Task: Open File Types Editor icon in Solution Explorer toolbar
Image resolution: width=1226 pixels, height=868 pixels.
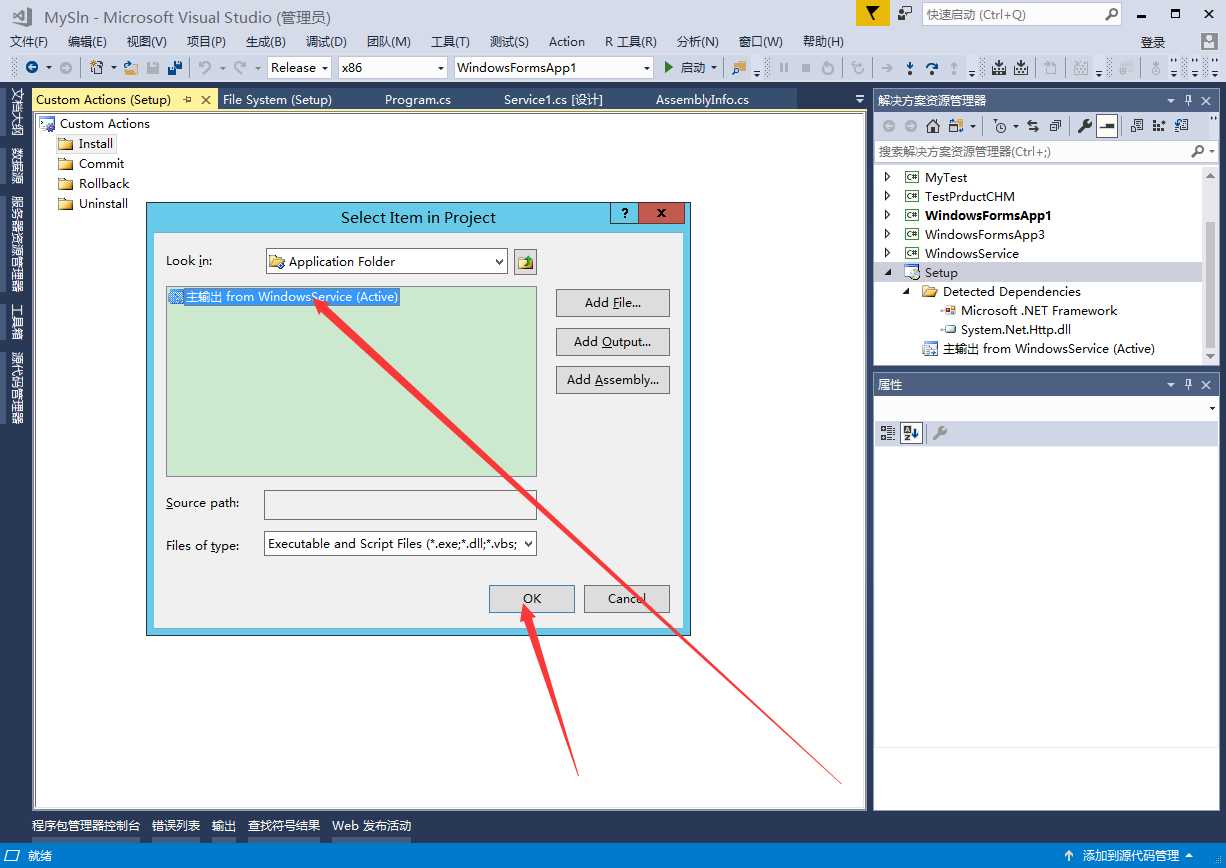Action: click(1182, 126)
